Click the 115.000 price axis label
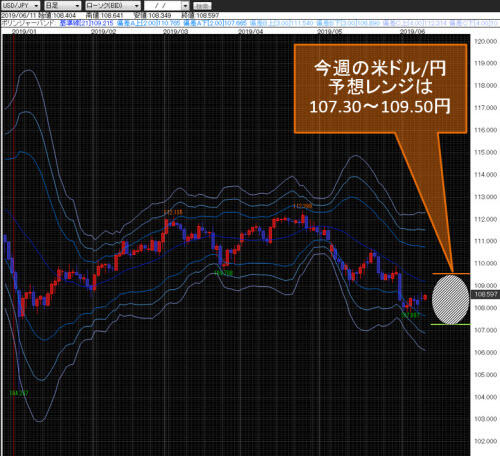Screen dimensions: 500x456 pos(486,152)
